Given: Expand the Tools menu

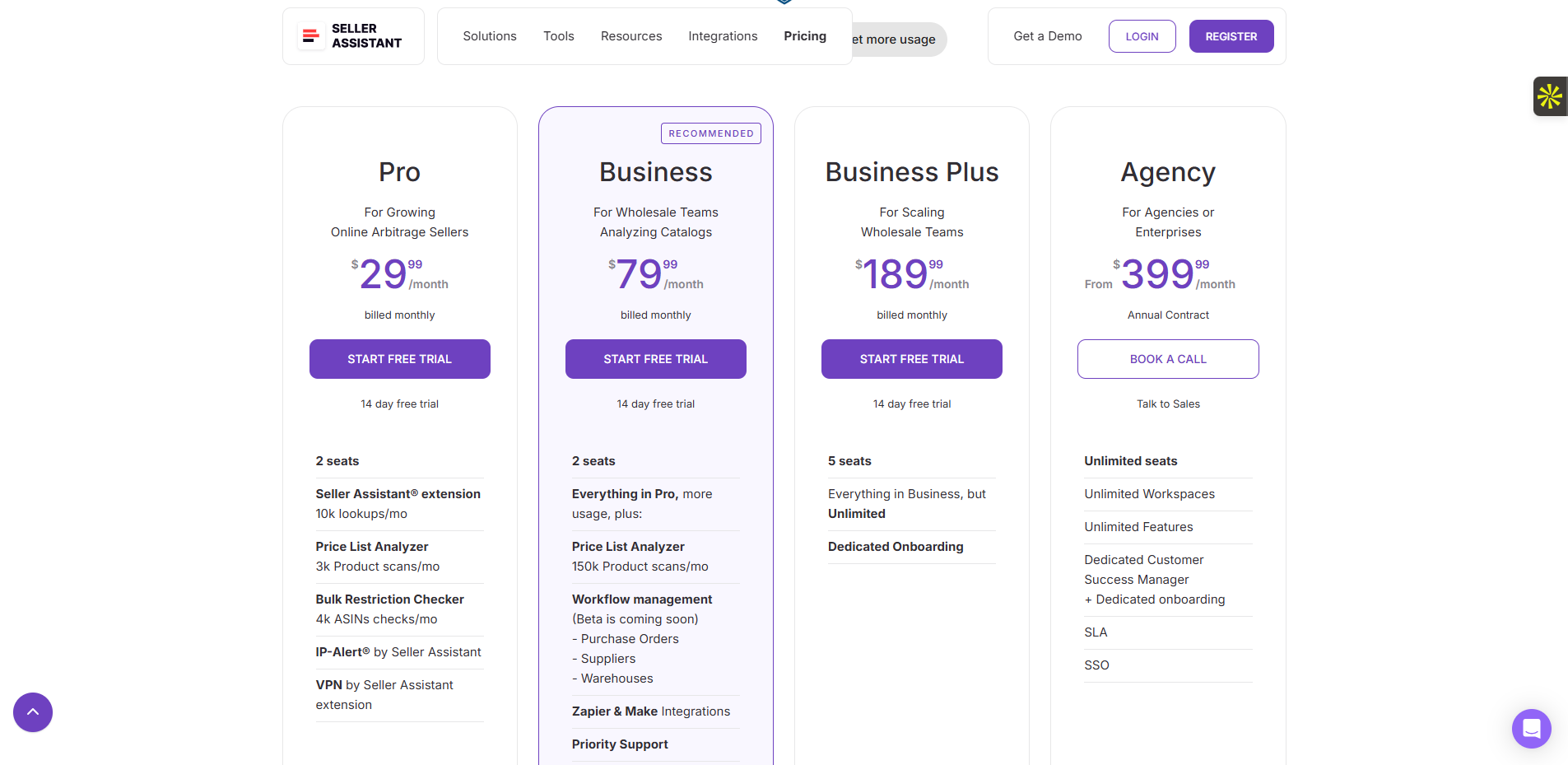Looking at the screenshot, I should (559, 36).
